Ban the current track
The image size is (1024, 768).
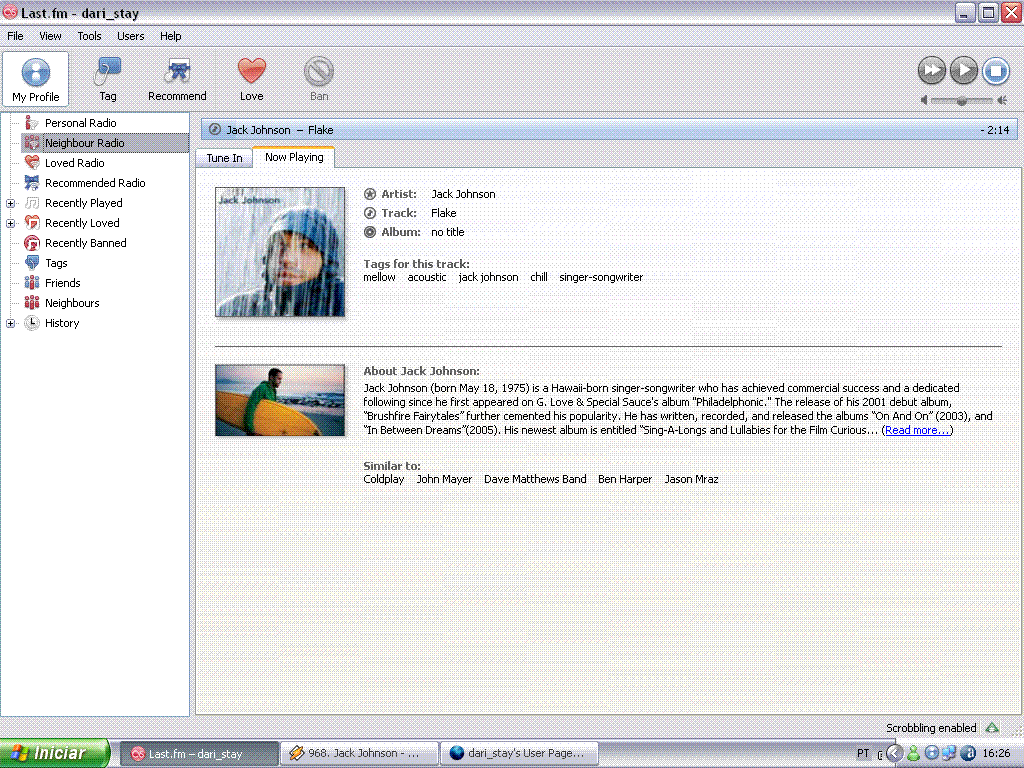click(x=319, y=79)
